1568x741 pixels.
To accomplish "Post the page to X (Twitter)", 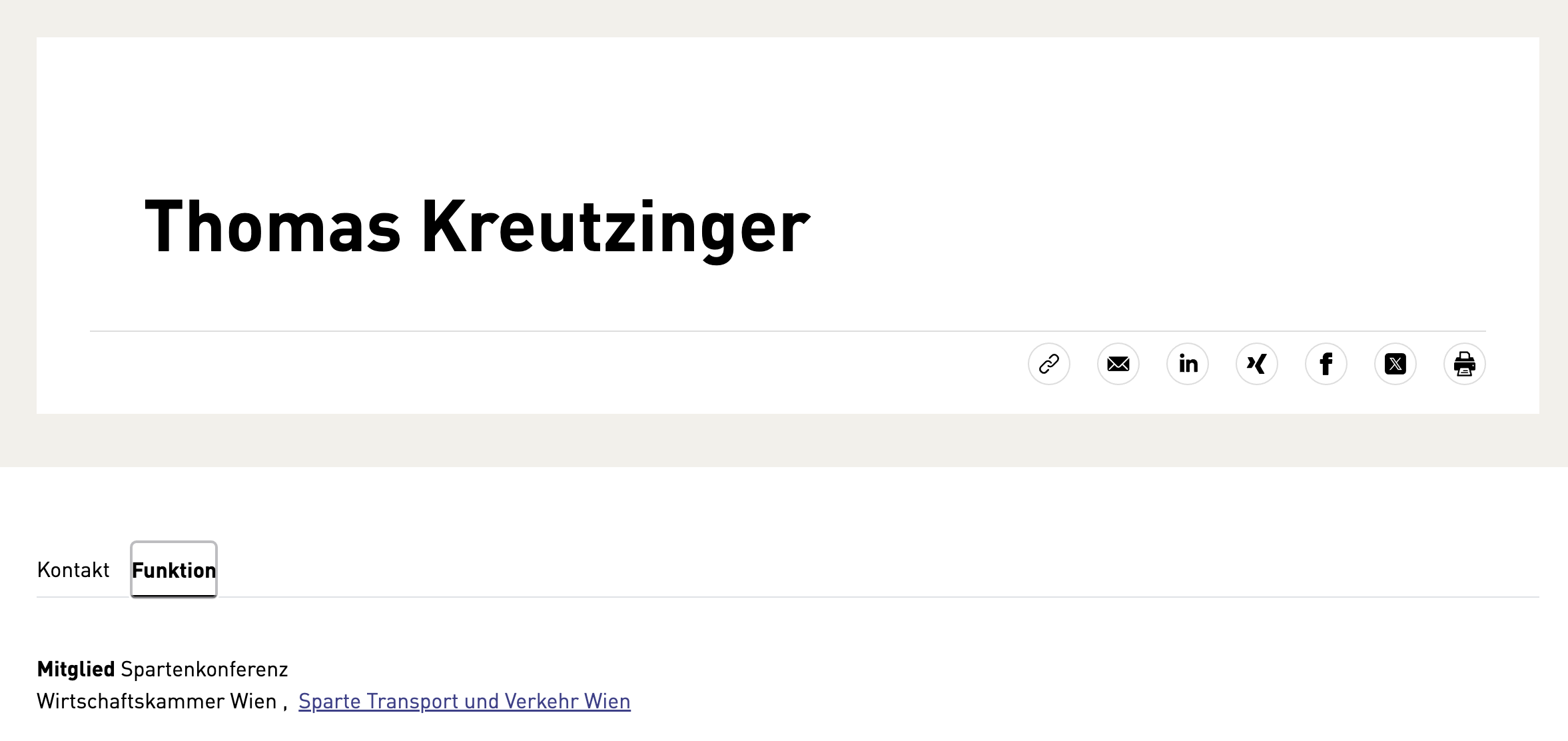I will pos(1395,364).
